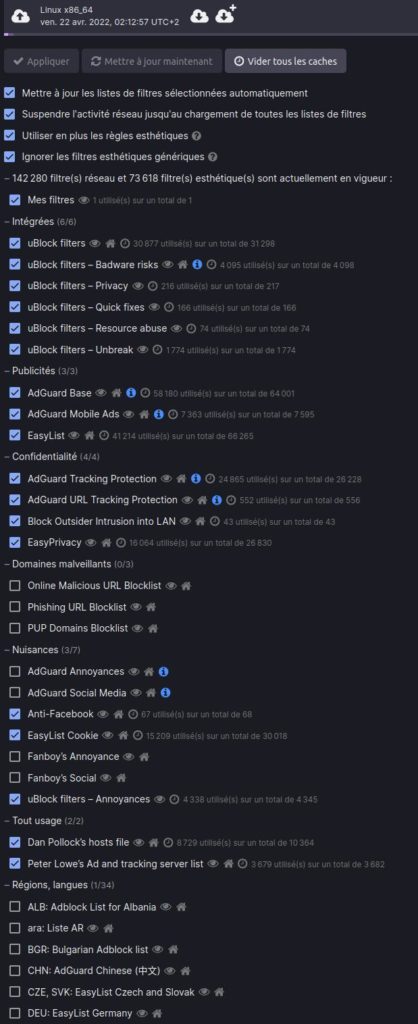Uncheck the EasyList Cookie checkbox

tap(15, 735)
